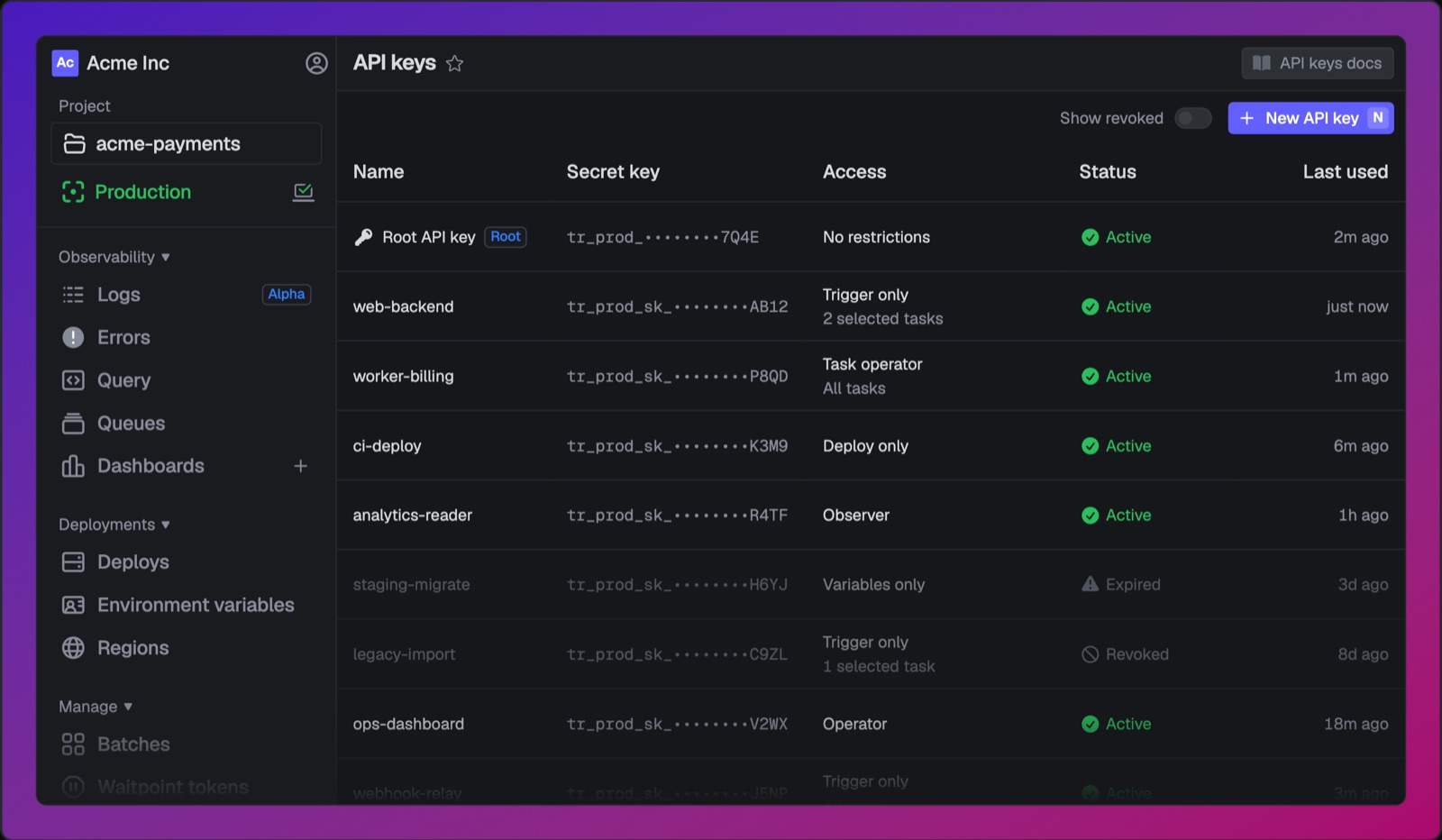1442x840 pixels.
Task: Click the Dashboards chart icon
Action: click(x=73, y=466)
